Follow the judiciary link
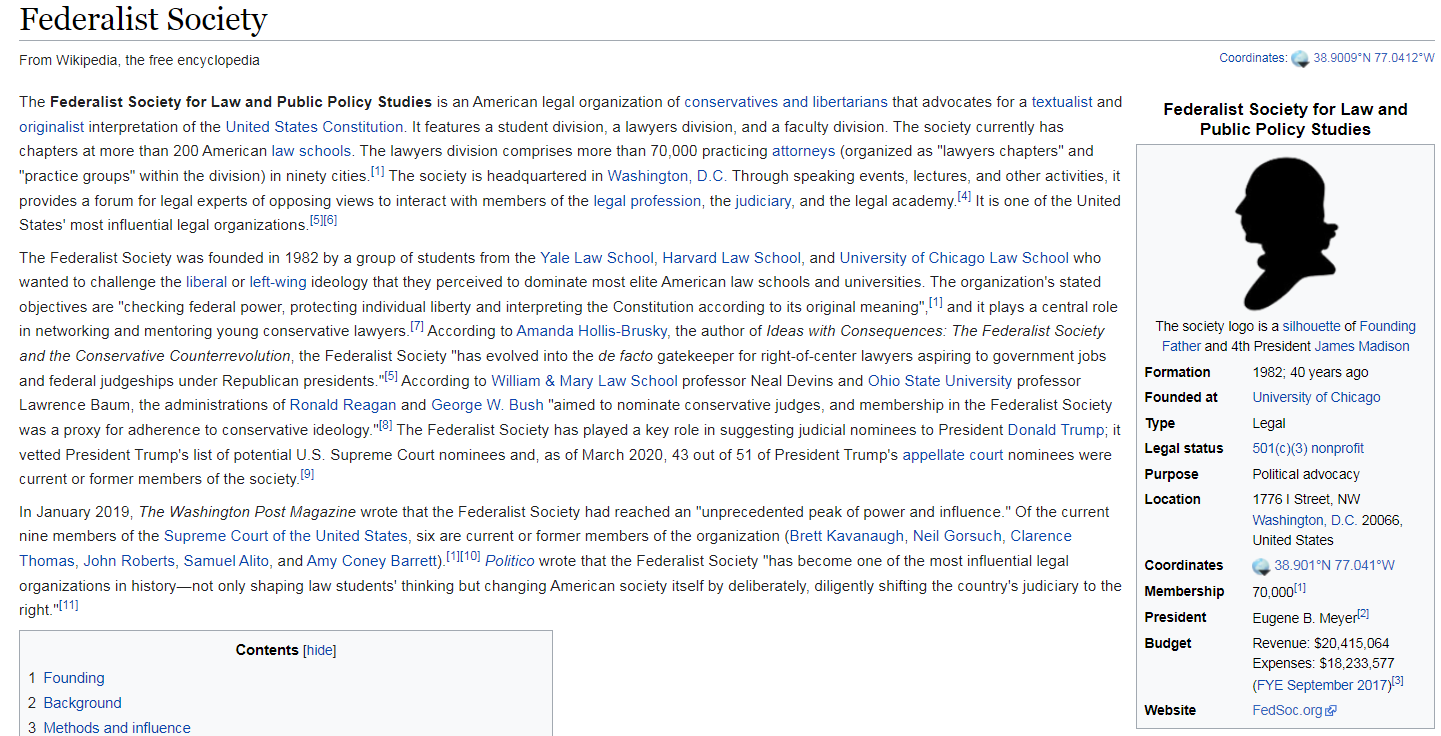 coord(764,201)
